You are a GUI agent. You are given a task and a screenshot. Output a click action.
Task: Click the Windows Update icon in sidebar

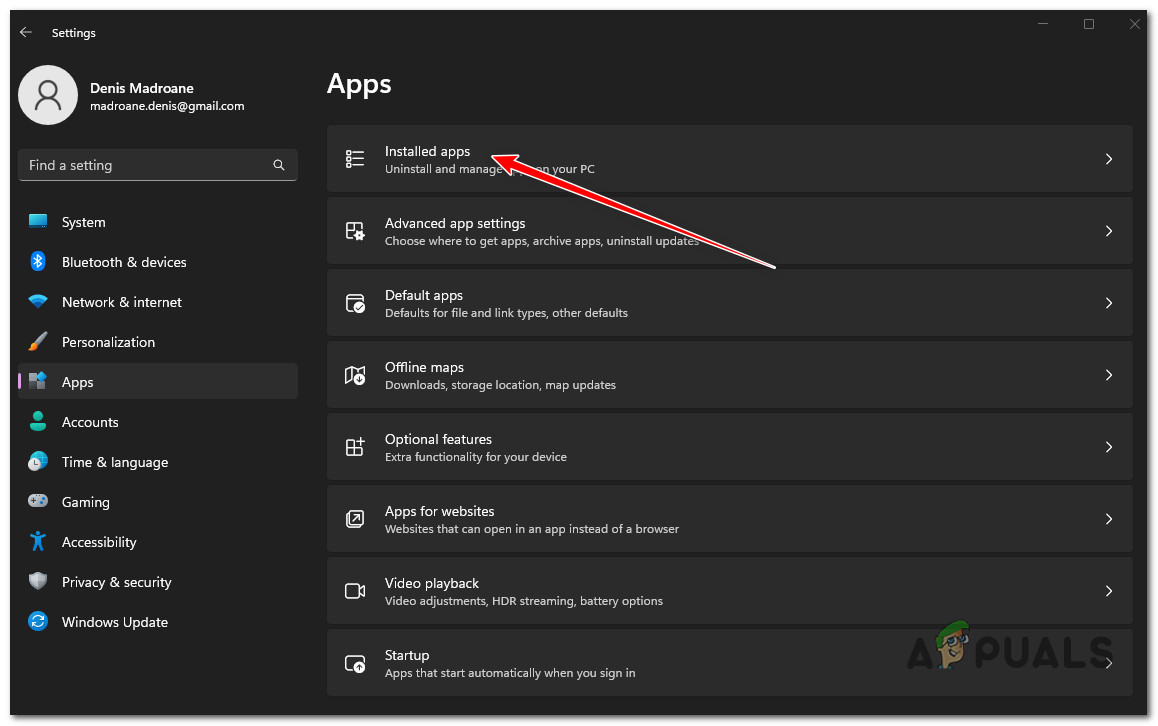click(x=37, y=621)
